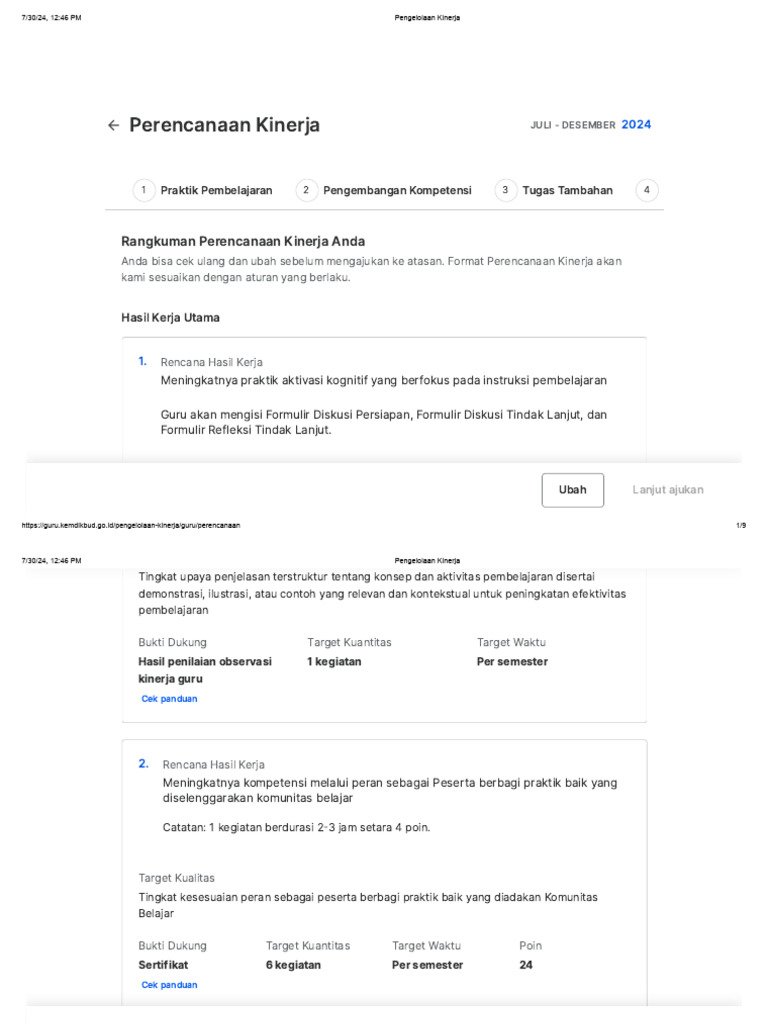Open the Praktik Pembelajaran step
This screenshot has width=768, height=1024.
(216, 190)
